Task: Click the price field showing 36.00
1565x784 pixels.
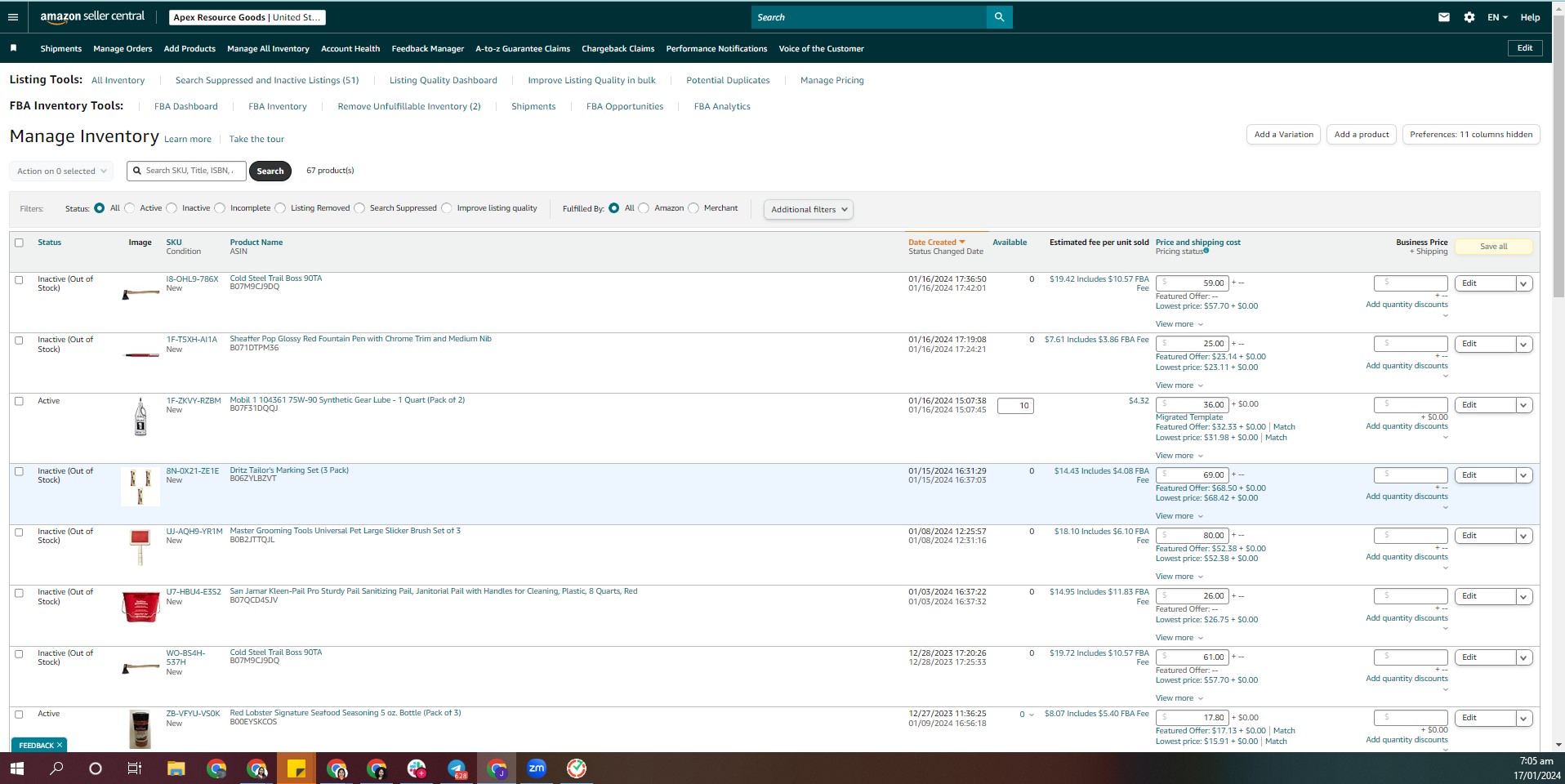Action: (1193, 405)
